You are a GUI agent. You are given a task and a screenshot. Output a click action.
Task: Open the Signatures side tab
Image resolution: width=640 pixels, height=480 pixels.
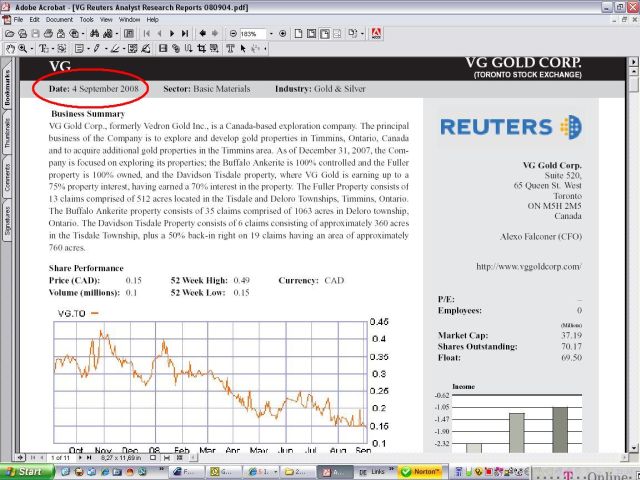tap(7, 221)
